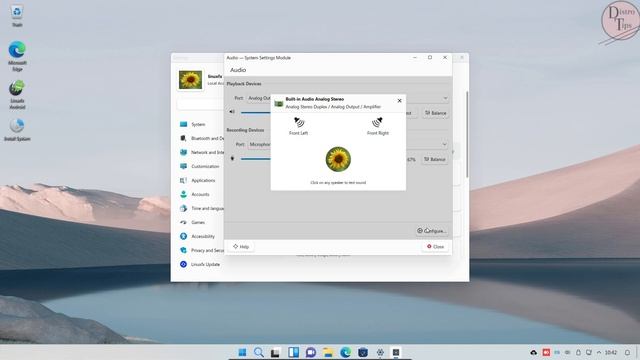
Task: Open the Balance button for playback device
Action: [x=436, y=113]
